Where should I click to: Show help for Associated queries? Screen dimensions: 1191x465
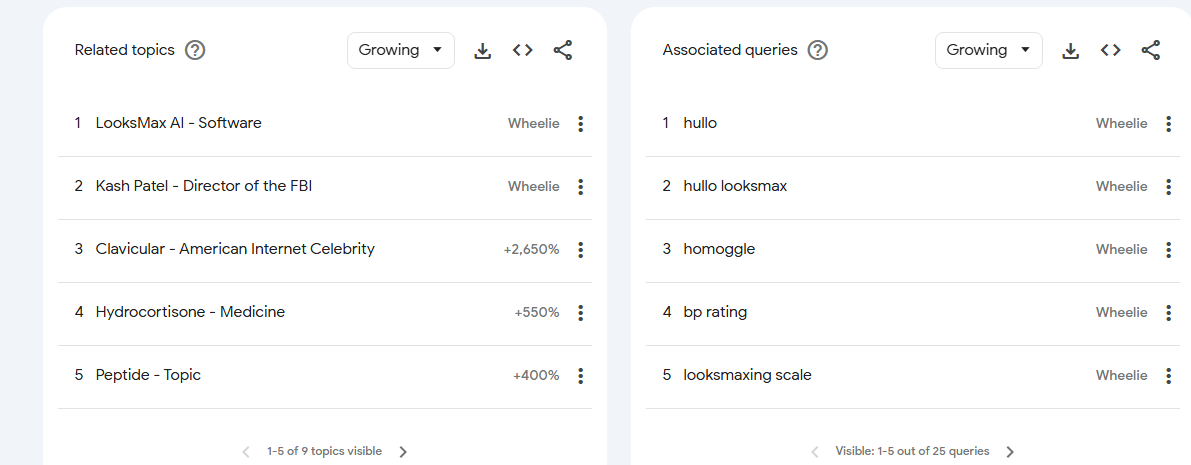pyautogui.click(x=817, y=50)
